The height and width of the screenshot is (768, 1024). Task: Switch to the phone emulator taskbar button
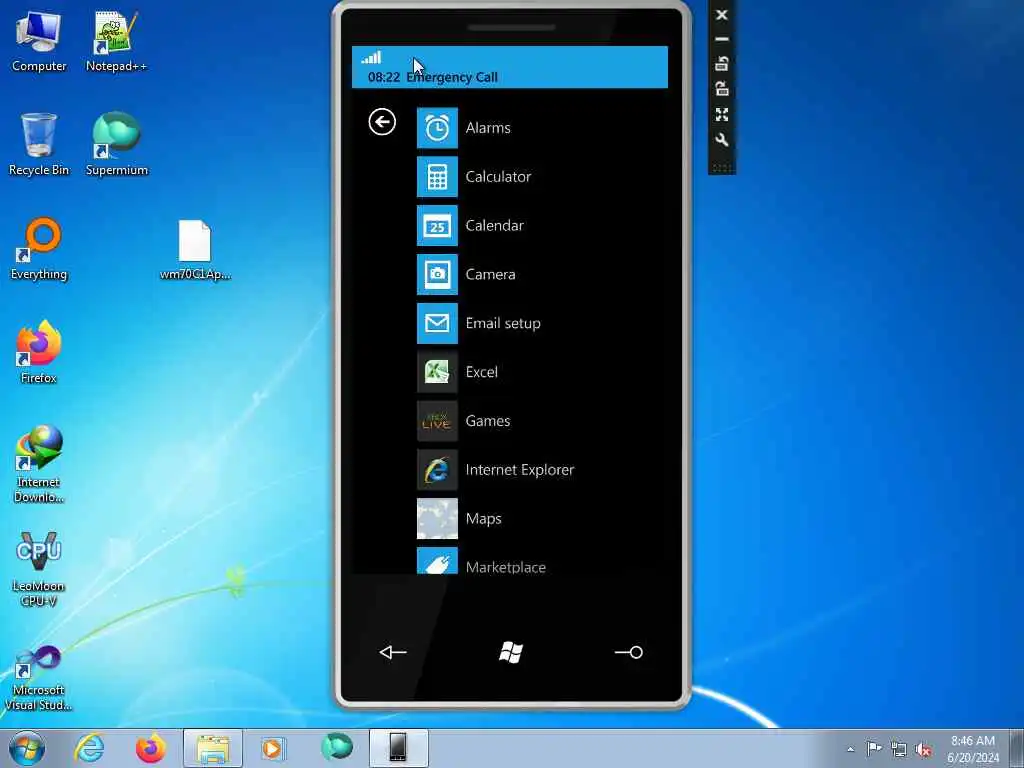click(398, 748)
